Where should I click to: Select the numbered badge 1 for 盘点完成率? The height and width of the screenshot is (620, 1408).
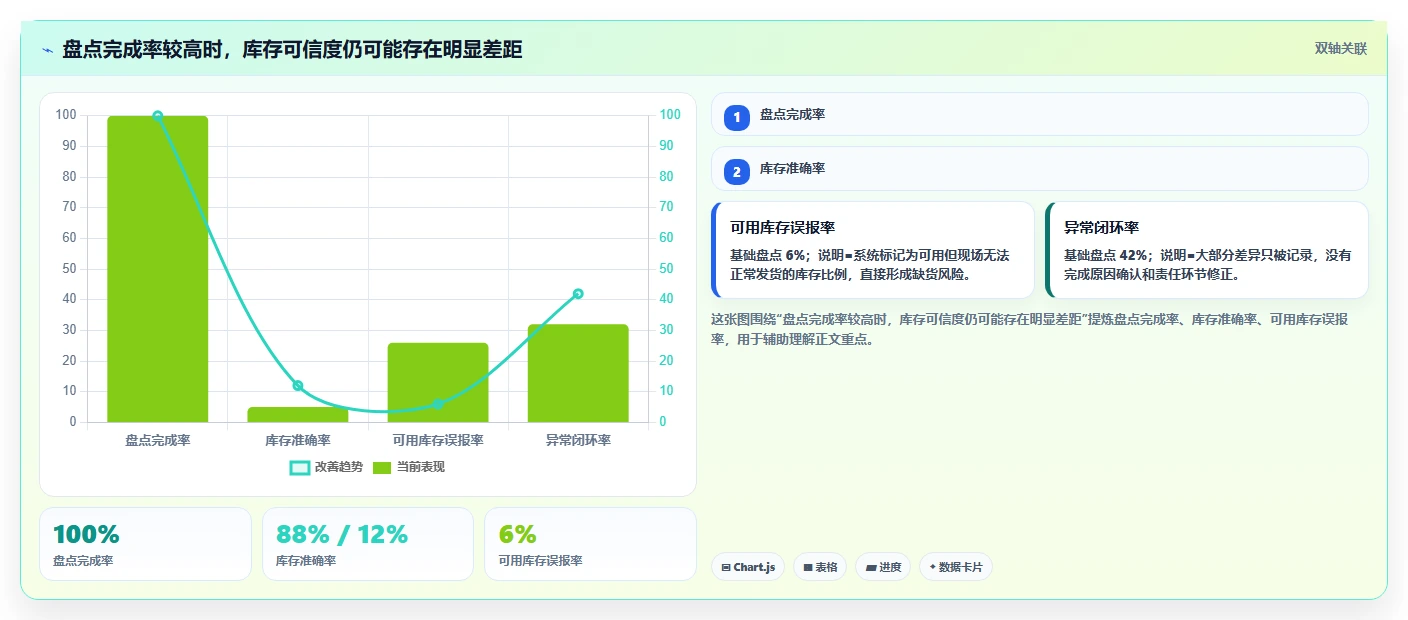pyautogui.click(x=737, y=117)
